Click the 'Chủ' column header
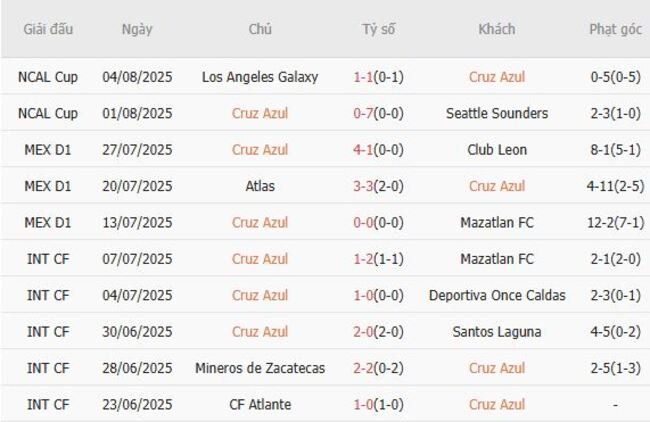The height and width of the screenshot is (422, 650). tap(260, 29)
